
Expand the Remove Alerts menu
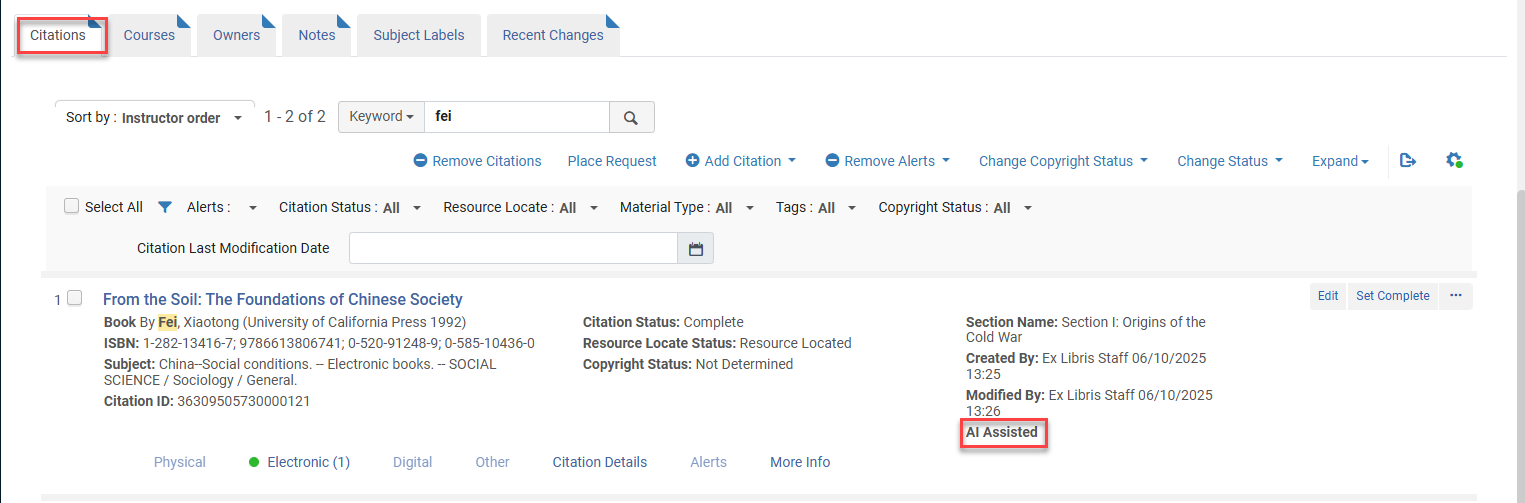pyautogui.click(x=887, y=161)
